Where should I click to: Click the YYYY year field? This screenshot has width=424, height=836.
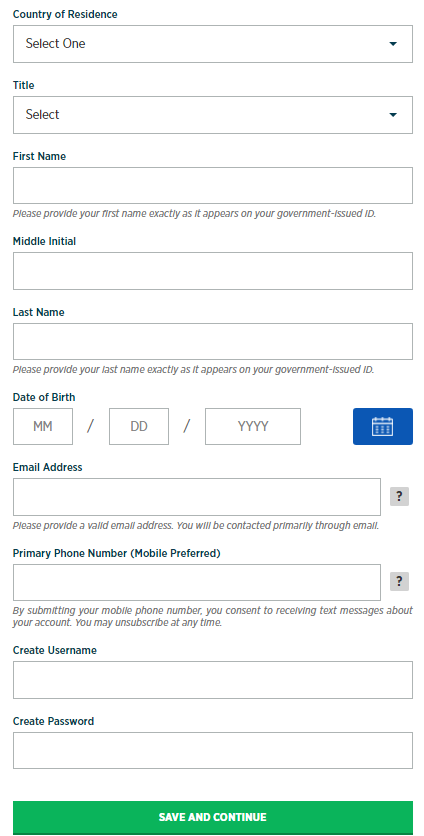point(253,427)
